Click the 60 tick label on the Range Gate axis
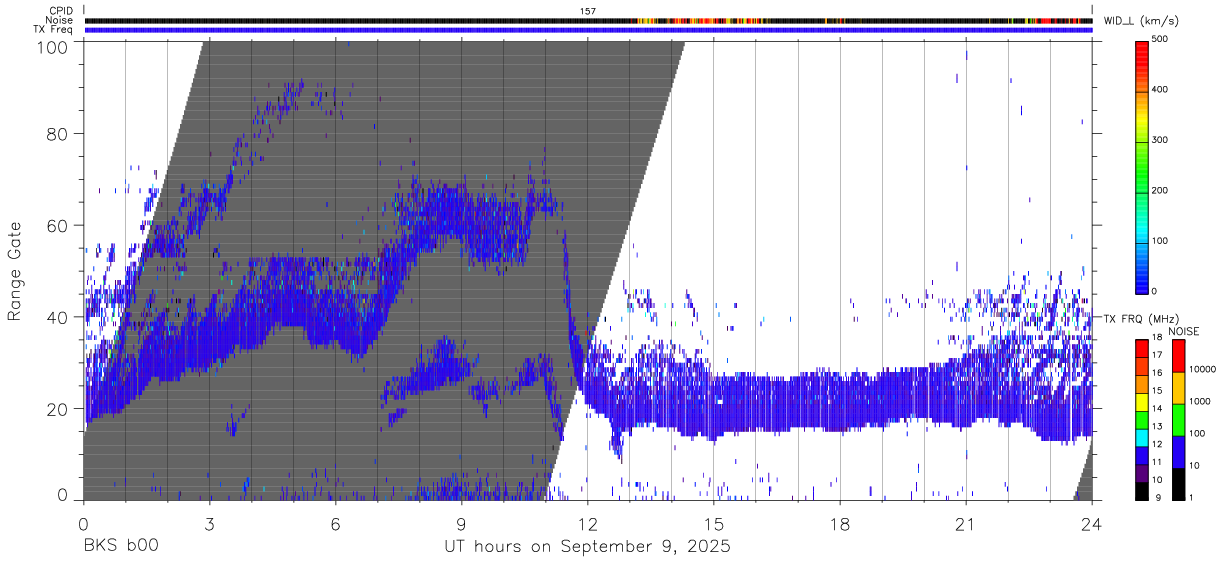 (58, 225)
